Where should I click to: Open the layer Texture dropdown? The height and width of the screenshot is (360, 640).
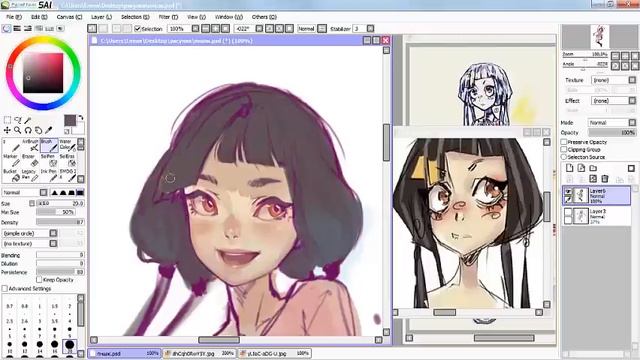[x=632, y=80]
